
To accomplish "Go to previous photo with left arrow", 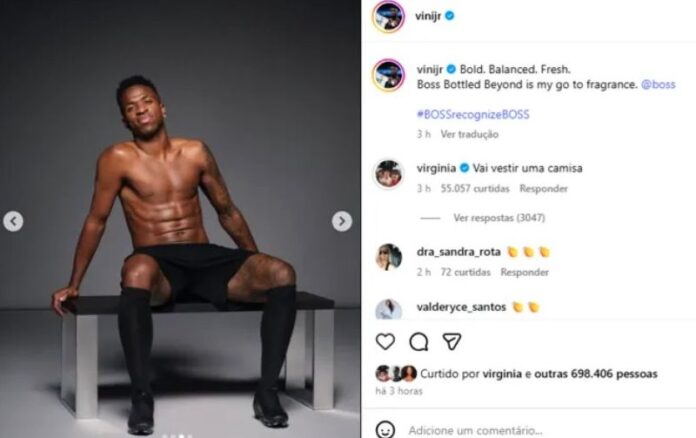I will pyautogui.click(x=13, y=221).
